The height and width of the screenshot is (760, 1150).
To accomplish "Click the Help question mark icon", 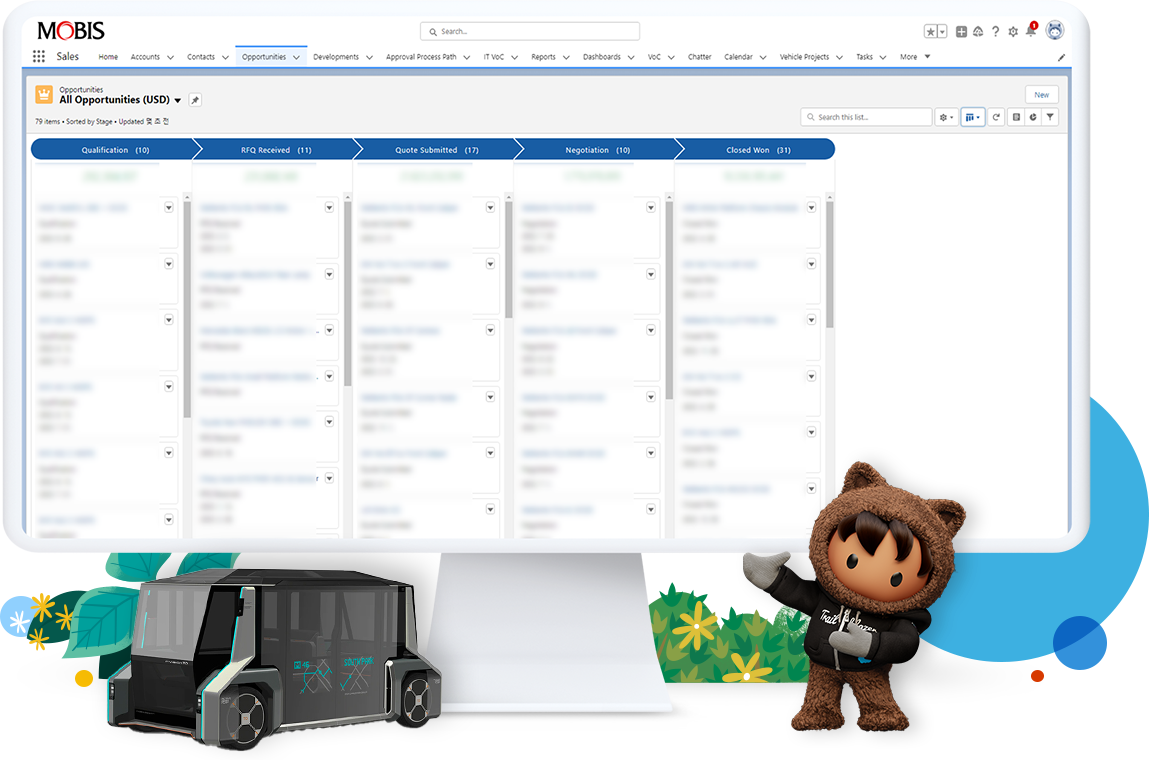I will [x=995, y=32].
